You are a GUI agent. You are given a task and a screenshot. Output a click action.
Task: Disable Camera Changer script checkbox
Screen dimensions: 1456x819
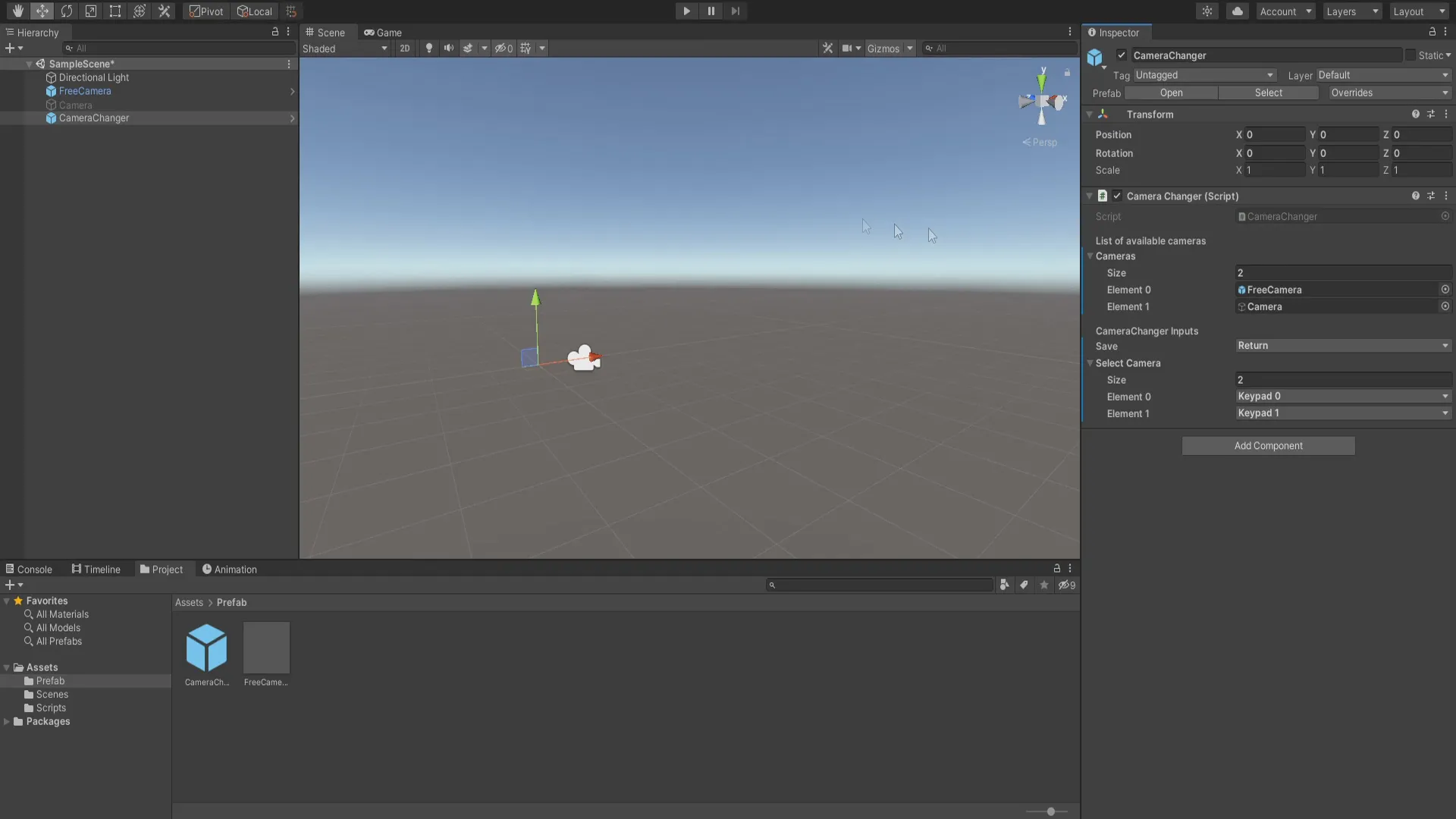tap(1117, 196)
